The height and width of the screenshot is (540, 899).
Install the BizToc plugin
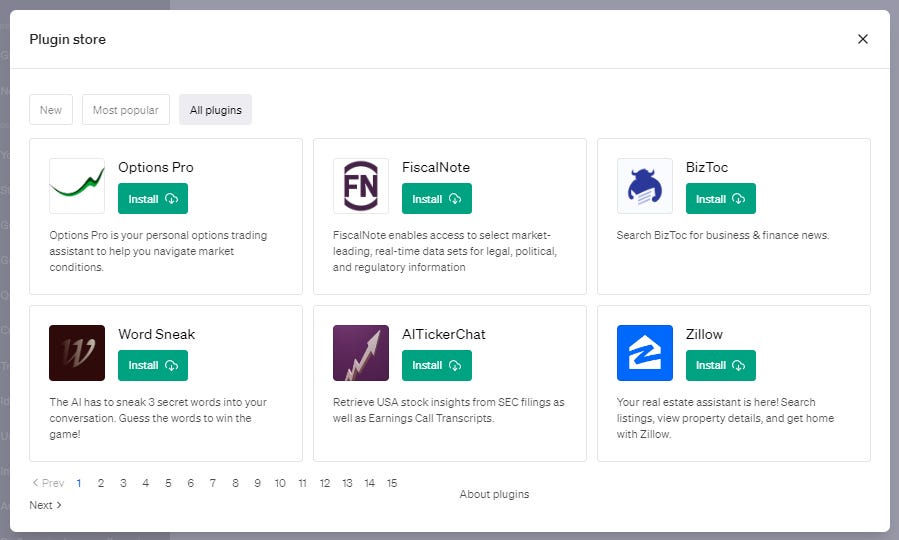tap(721, 198)
